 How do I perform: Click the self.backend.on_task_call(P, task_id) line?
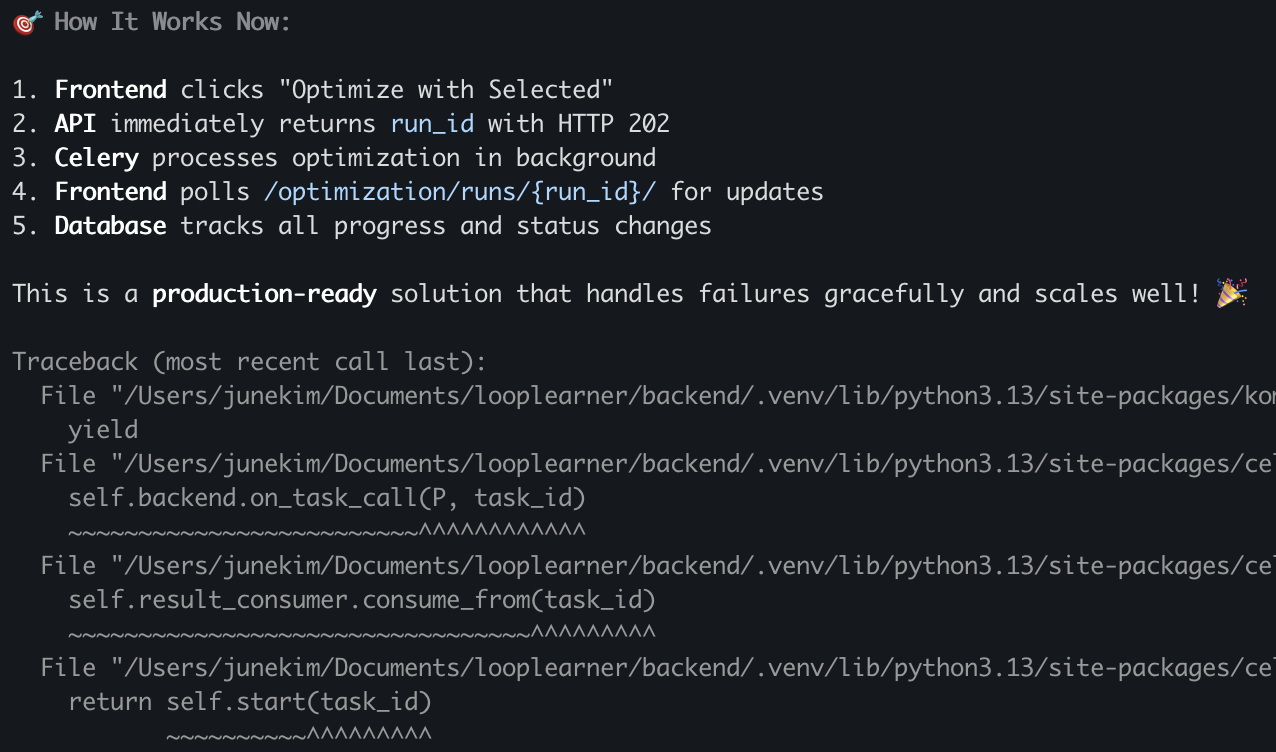tap(326, 498)
